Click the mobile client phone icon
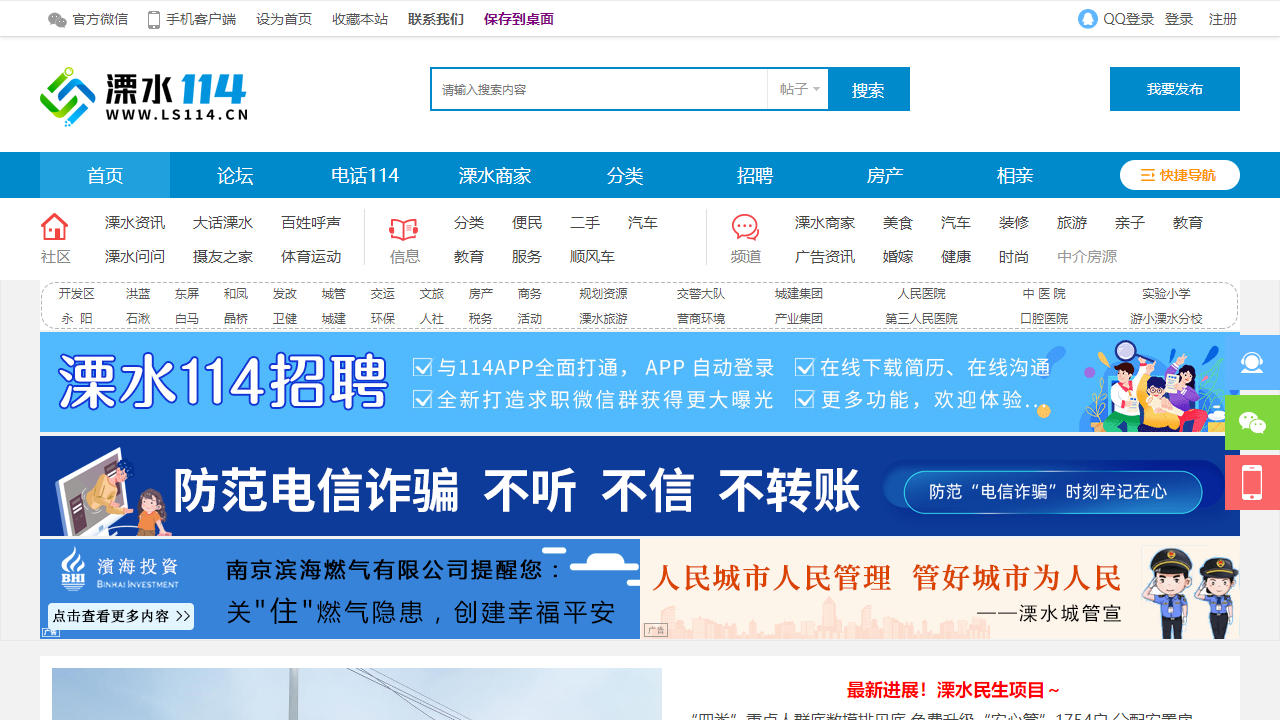The height and width of the screenshot is (720, 1280). coord(154,20)
